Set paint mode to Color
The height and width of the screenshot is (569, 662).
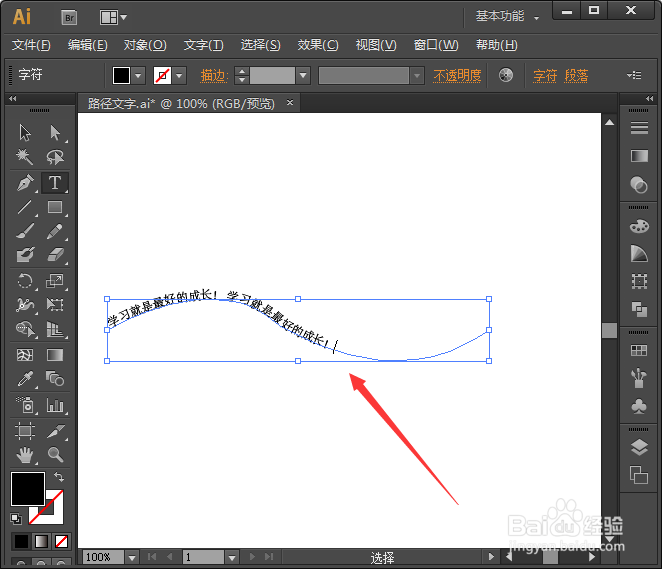pos(21,541)
